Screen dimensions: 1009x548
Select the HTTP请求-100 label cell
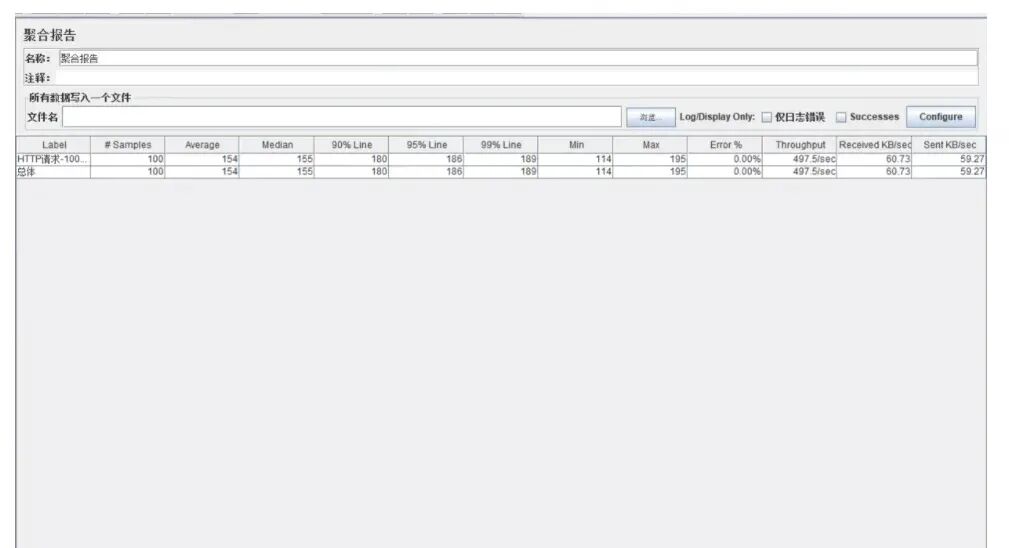(53, 159)
